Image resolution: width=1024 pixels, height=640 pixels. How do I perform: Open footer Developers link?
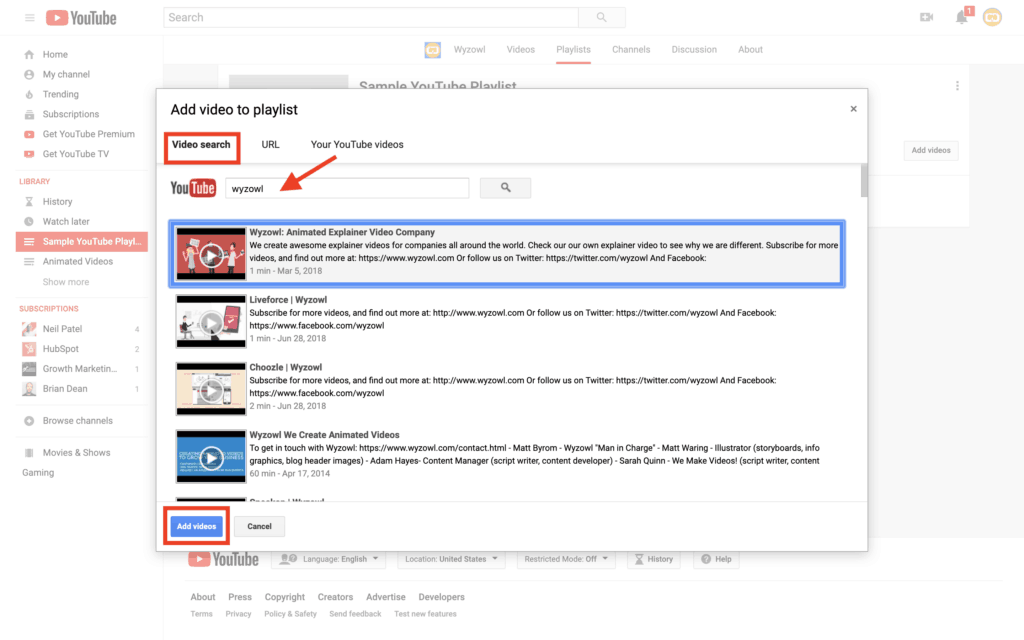point(441,597)
